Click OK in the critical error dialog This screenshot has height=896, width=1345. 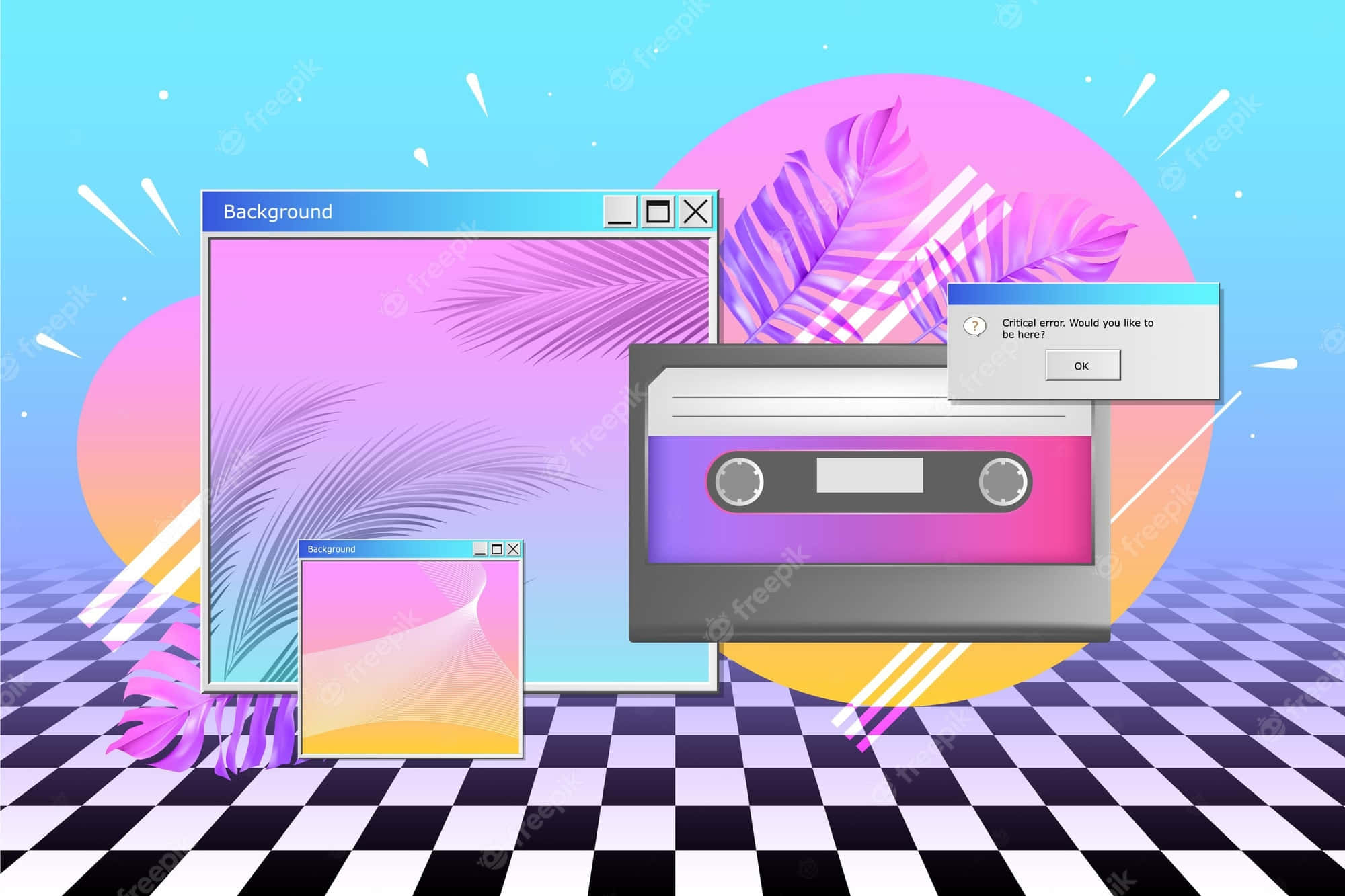click(x=1082, y=366)
